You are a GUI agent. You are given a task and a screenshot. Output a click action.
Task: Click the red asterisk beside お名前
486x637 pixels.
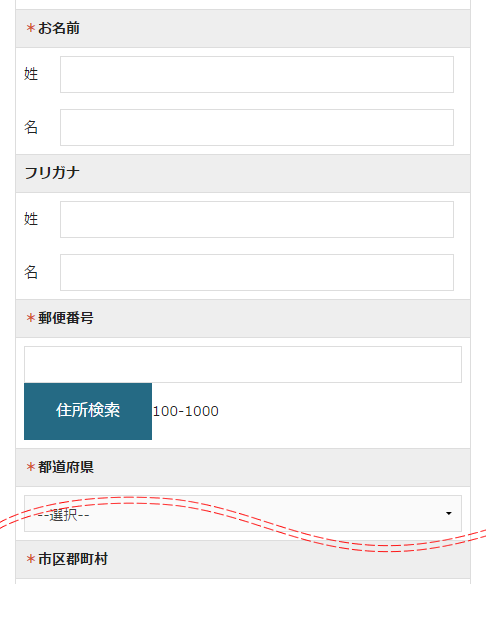(31, 28)
